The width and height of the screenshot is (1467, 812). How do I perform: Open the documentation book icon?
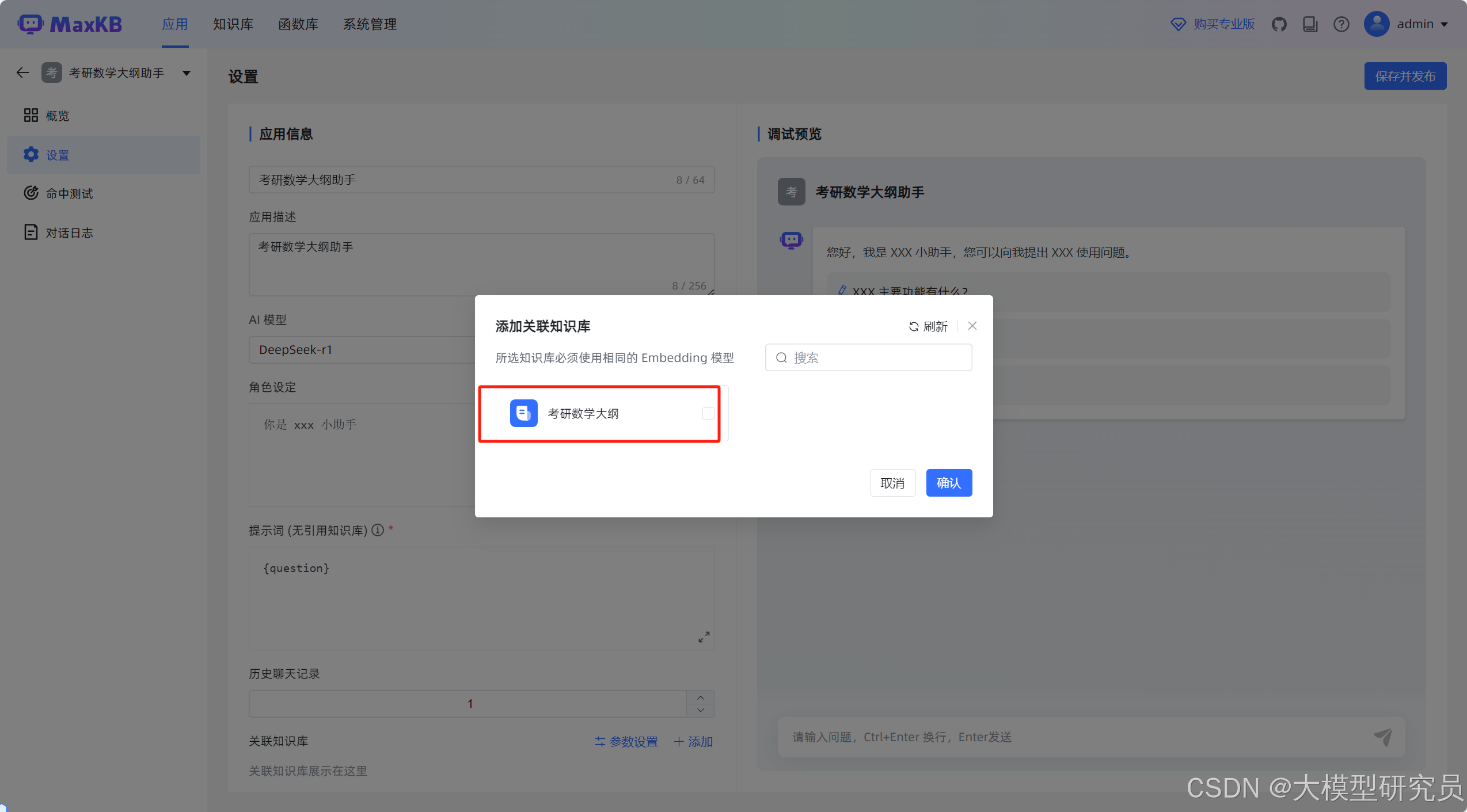(1310, 24)
